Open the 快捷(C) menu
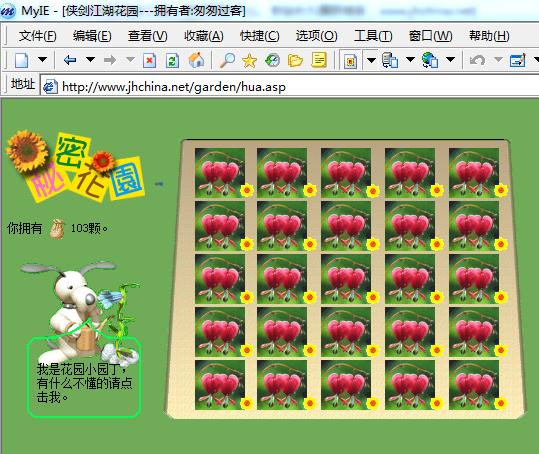This screenshot has height=454, width=539. (x=260, y=36)
